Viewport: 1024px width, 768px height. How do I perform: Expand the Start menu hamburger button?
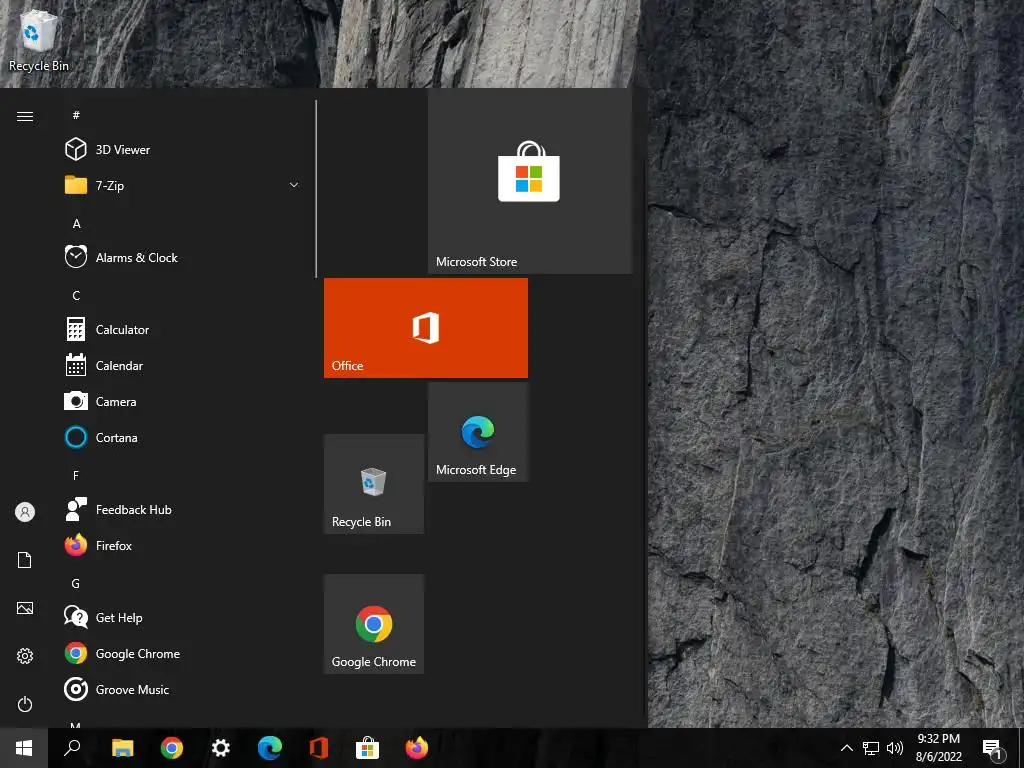tap(25, 116)
